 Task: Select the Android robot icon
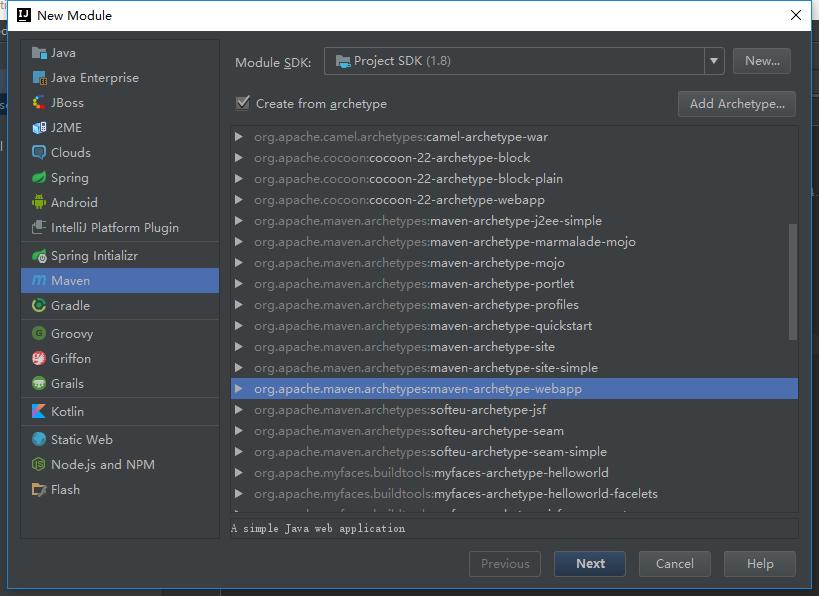click(x=39, y=203)
